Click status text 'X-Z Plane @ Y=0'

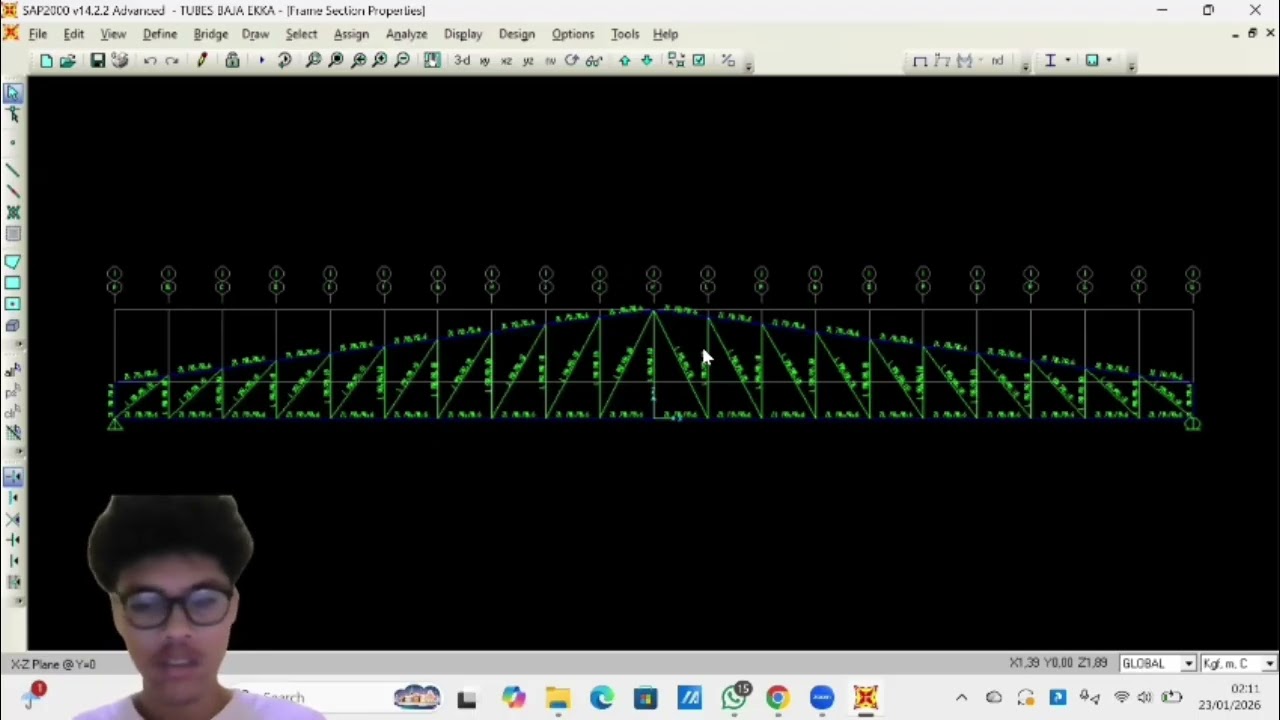(x=53, y=664)
